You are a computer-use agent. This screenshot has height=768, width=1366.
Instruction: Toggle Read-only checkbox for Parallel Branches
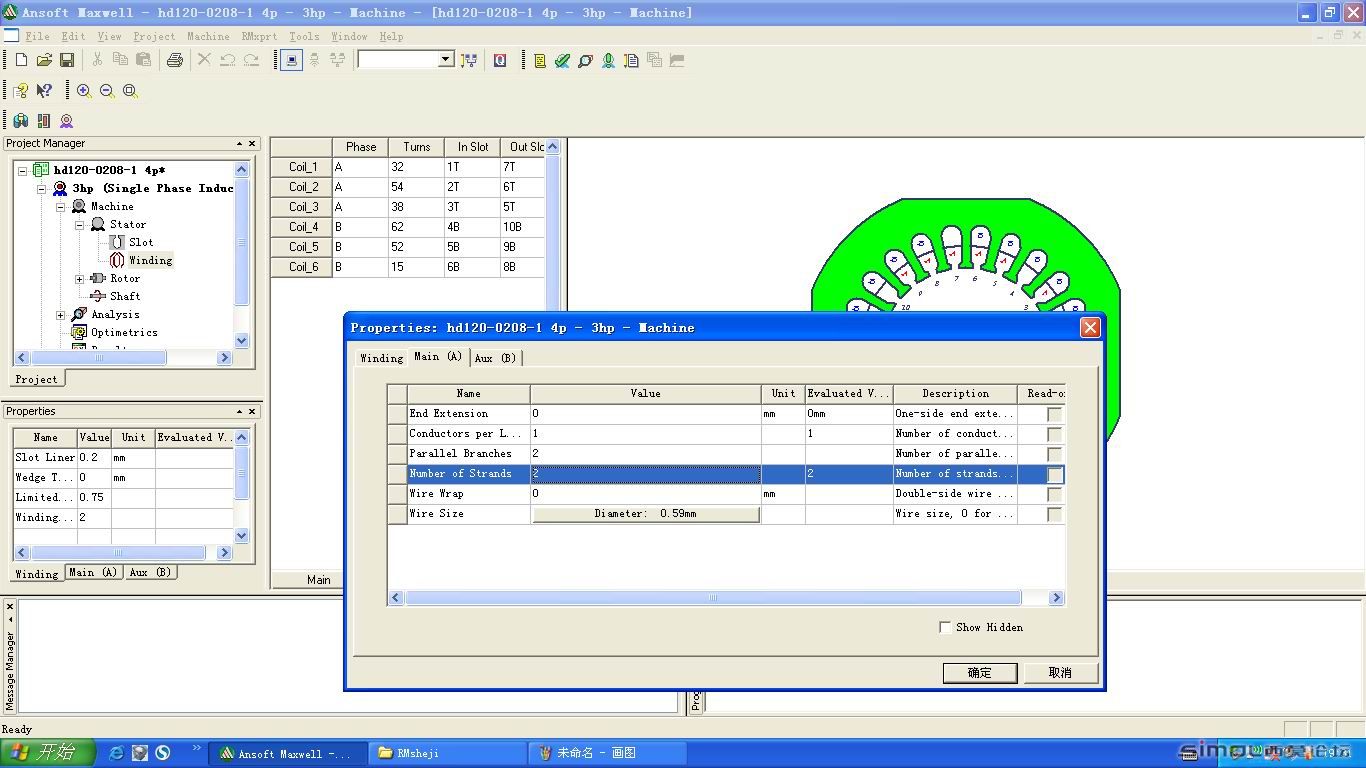tap(1054, 454)
